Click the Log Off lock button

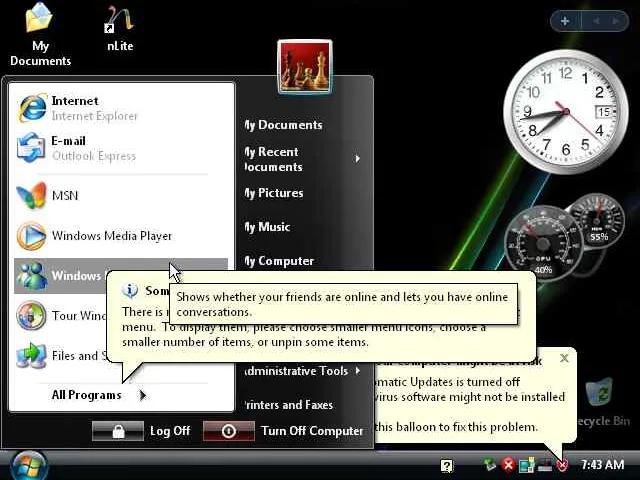[118, 431]
